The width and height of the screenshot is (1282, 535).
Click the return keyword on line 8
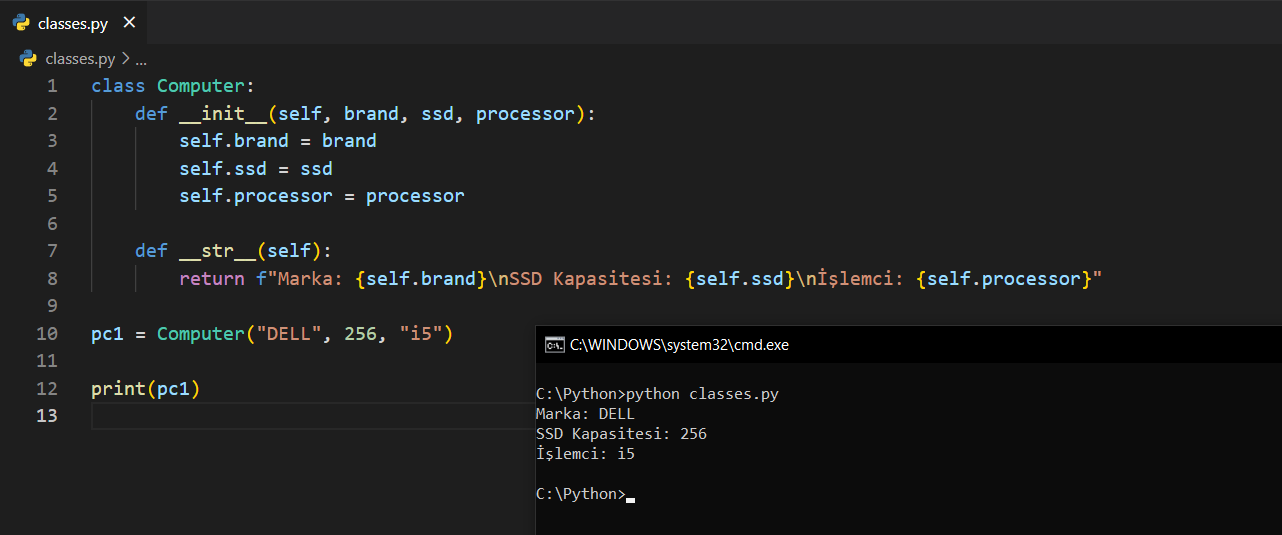tap(211, 279)
